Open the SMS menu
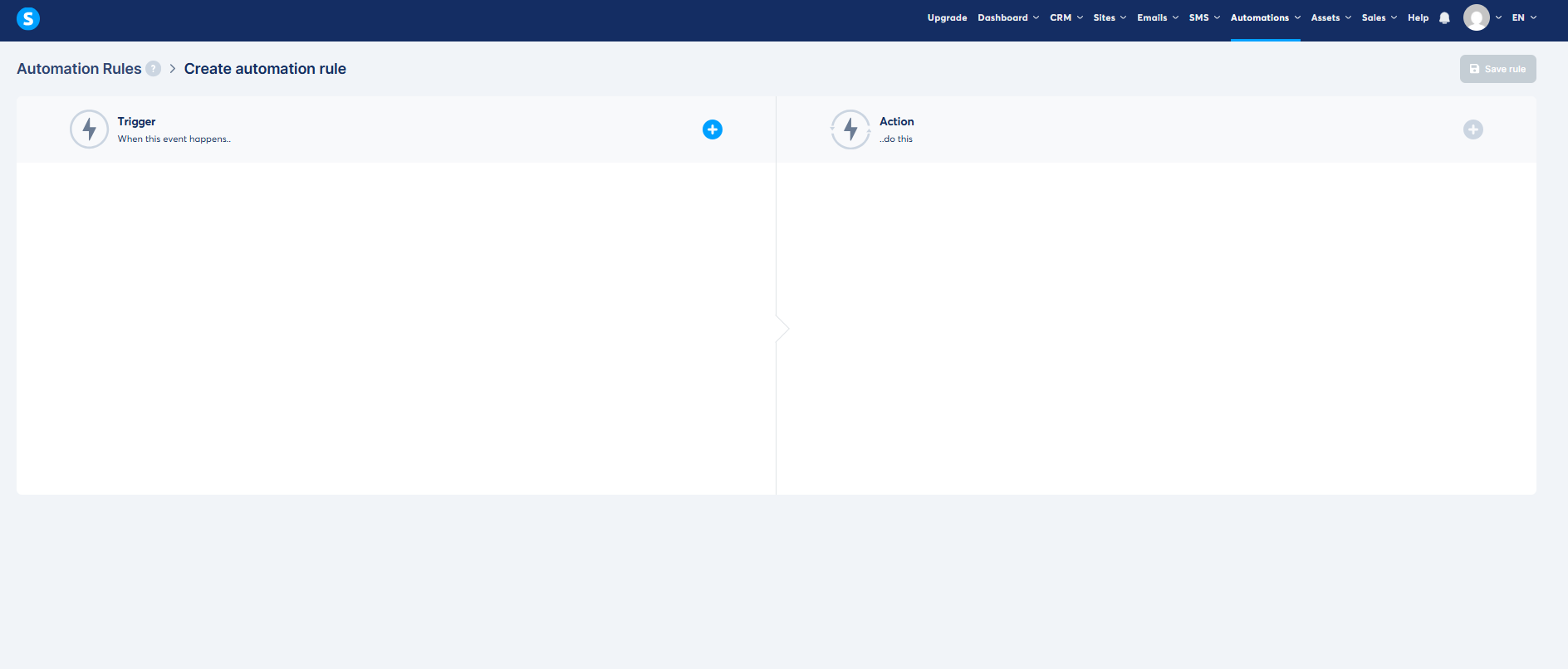The image size is (1568, 669). pos(1203,17)
